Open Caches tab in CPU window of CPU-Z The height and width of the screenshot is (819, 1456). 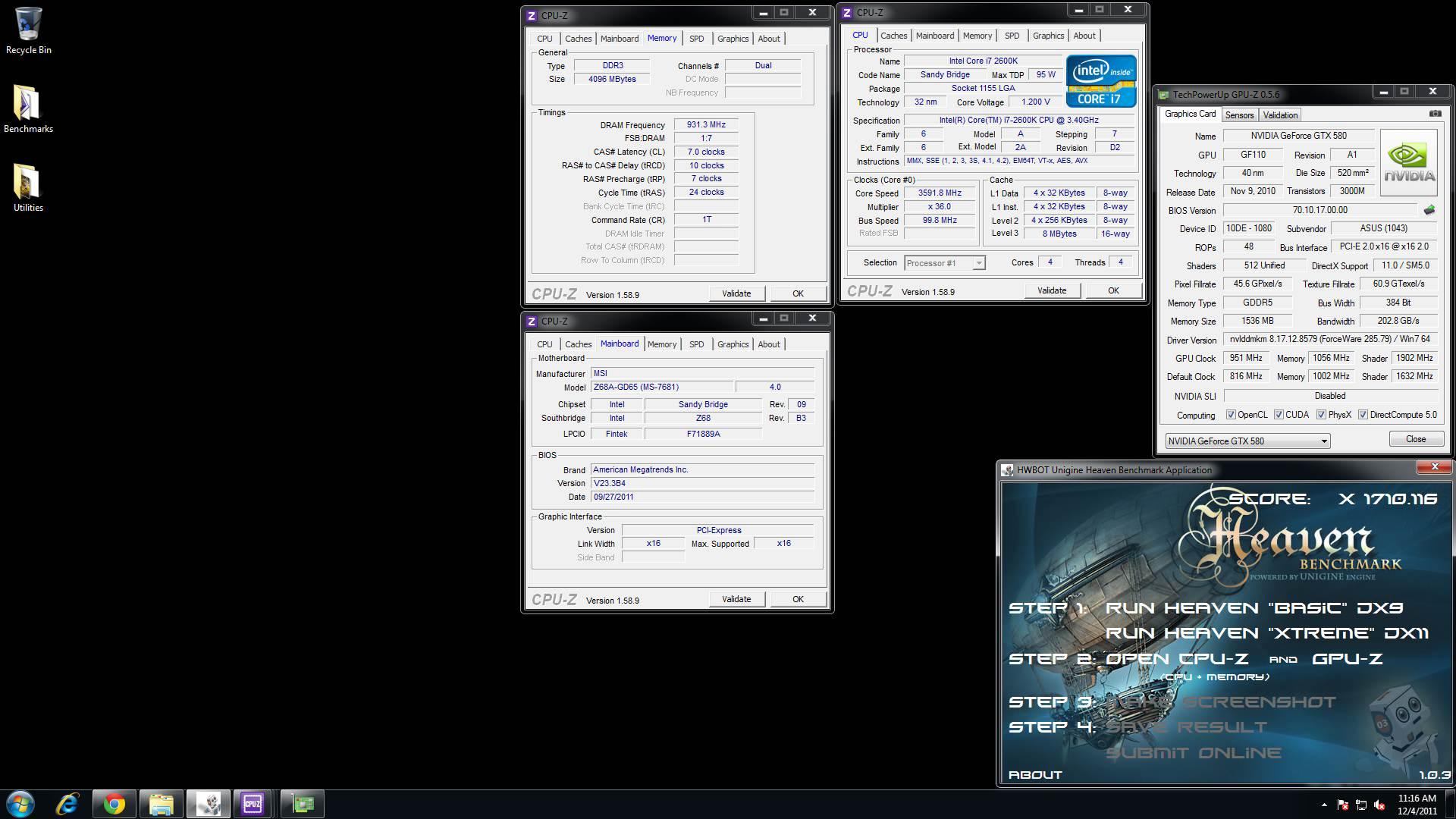[893, 36]
